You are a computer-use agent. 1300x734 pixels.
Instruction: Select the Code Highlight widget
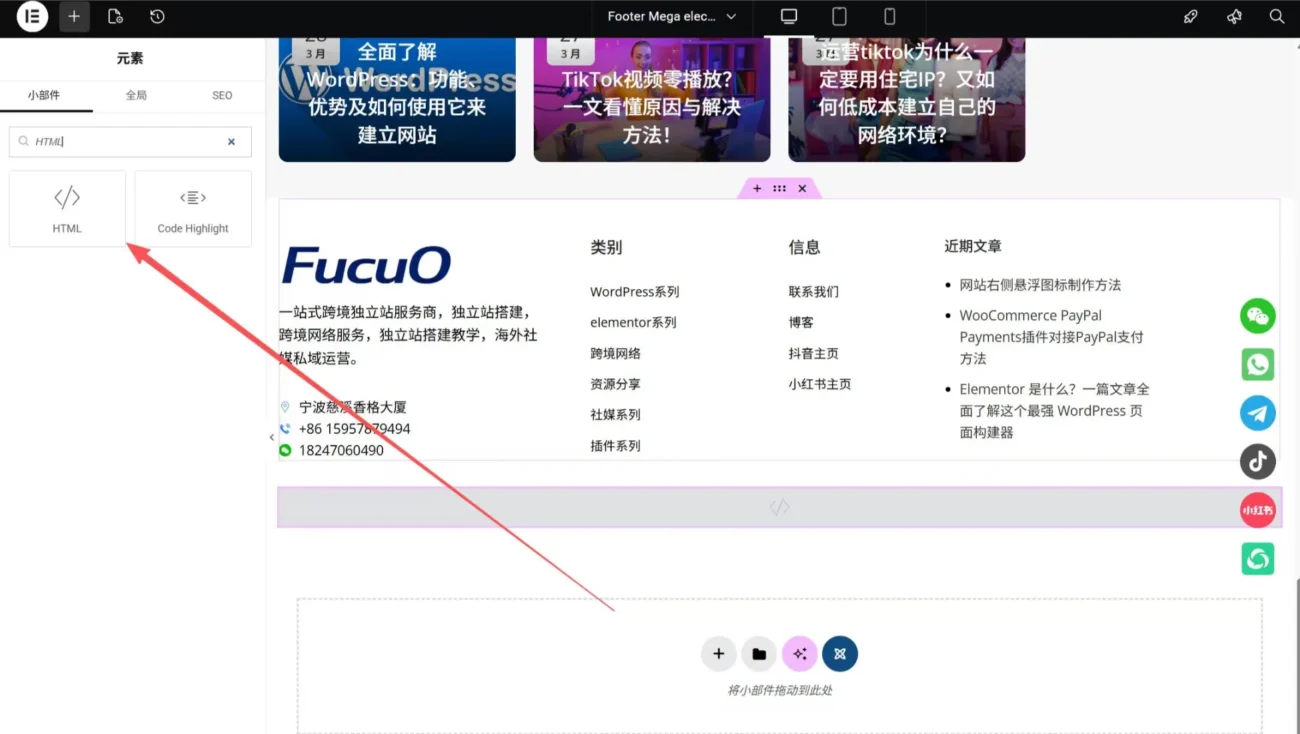192,207
